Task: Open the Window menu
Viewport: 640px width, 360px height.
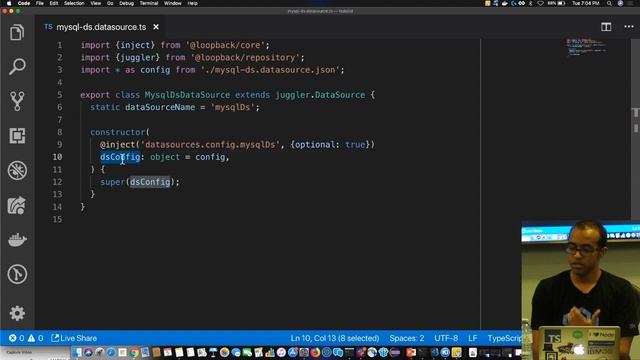Action: coord(173,3)
